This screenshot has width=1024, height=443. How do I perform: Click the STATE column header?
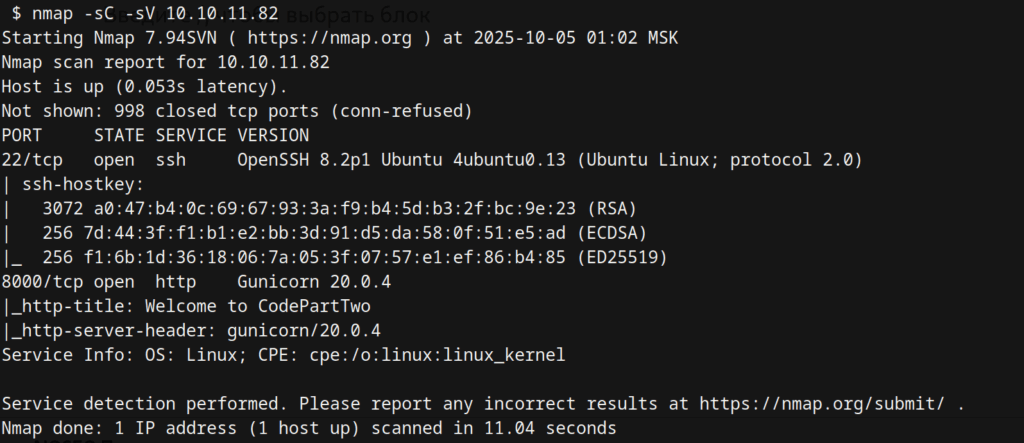pyautogui.click(x=119, y=135)
